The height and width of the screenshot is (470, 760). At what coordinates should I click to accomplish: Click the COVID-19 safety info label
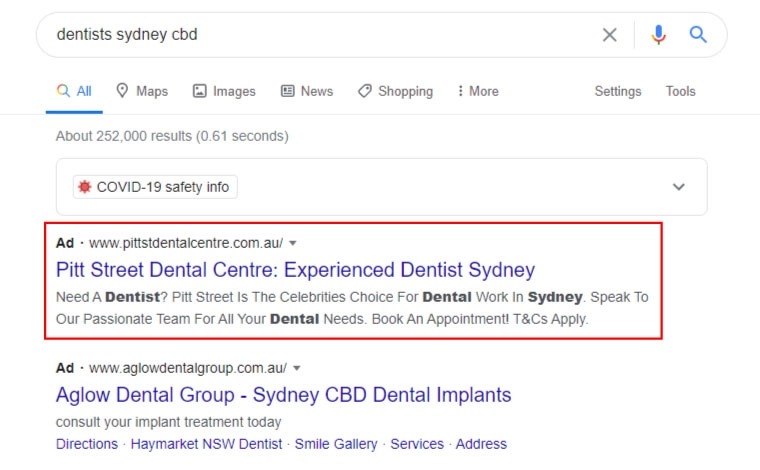coord(155,187)
